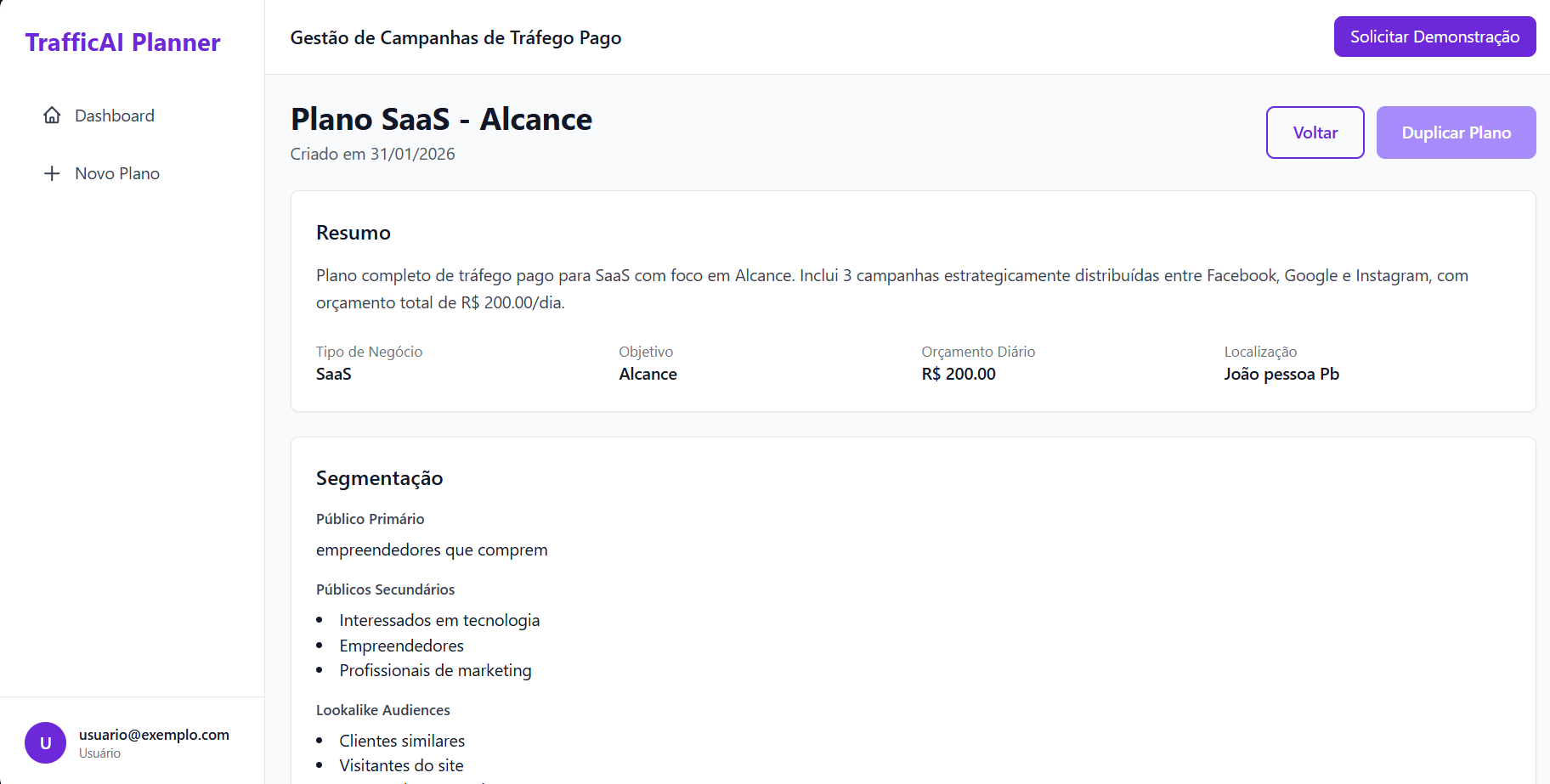Click the 'Clientes similares' lookalike audience

402,741
